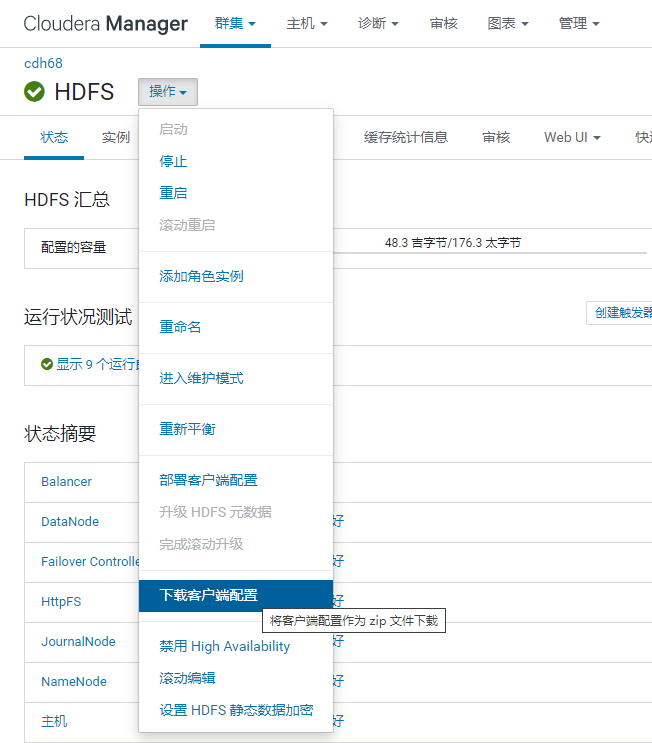Select 禁用 High Availability option
Viewport: 652px width, 743px height.
tap(225, 646)
